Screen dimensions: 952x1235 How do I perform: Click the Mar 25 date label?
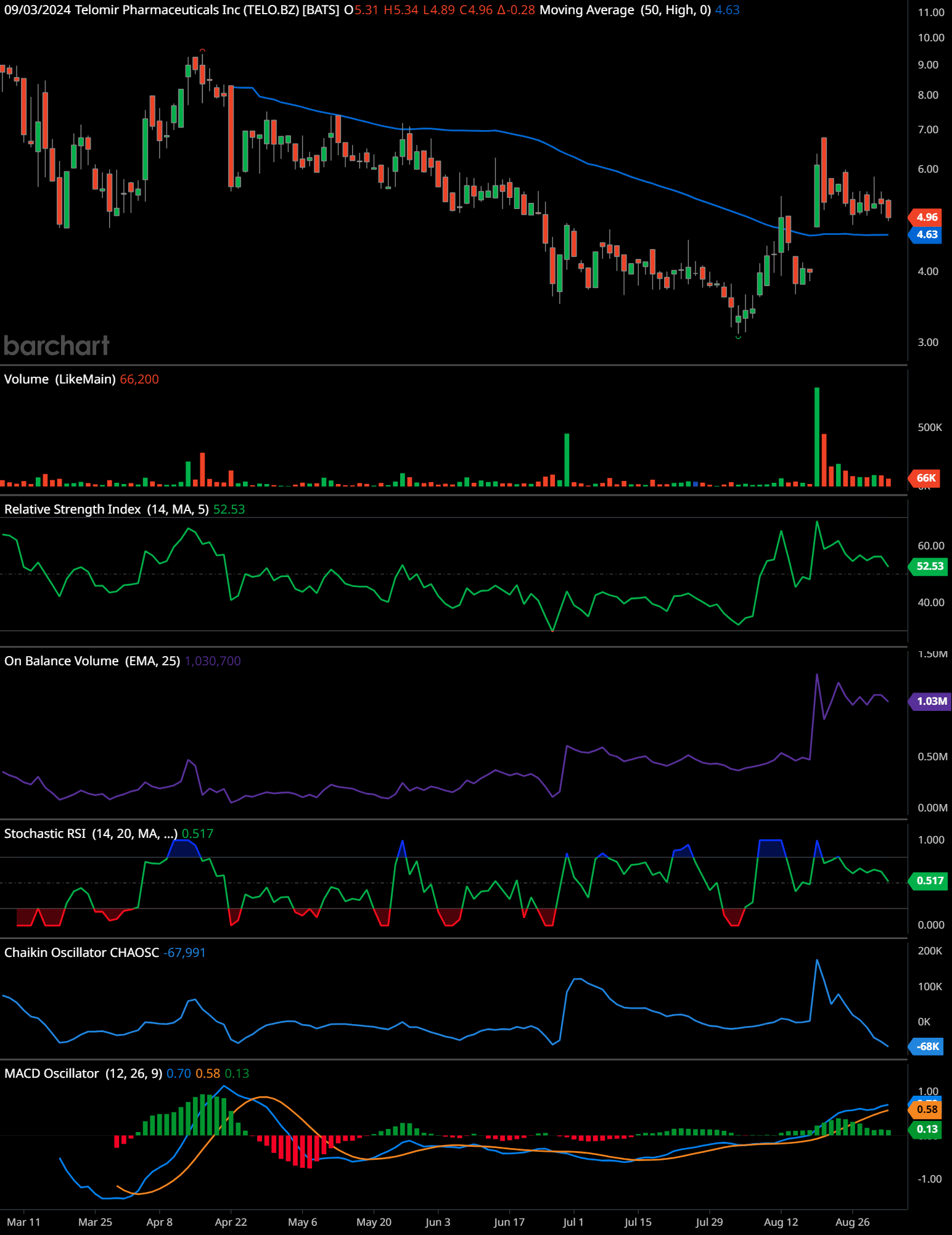pyautogui.click(x=96, y=1222)
